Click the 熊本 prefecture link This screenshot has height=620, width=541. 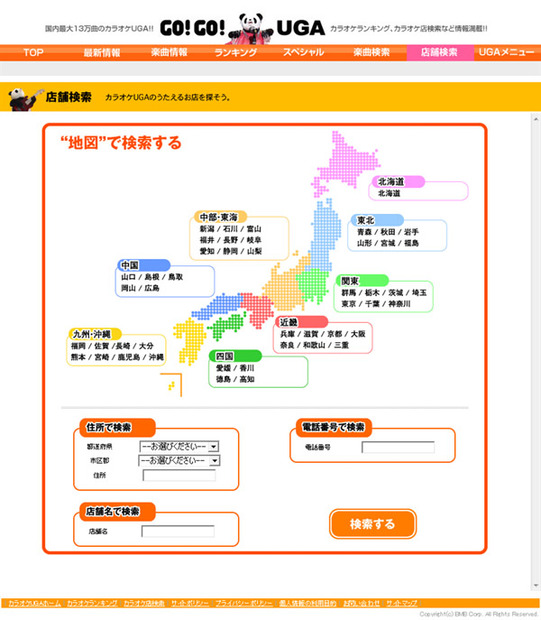coord(78,357)
